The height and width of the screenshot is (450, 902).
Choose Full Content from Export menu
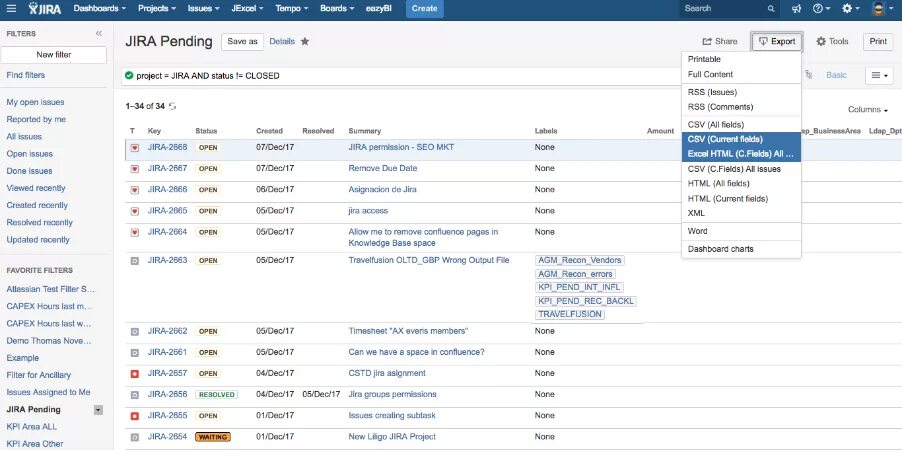pos(741,74)
